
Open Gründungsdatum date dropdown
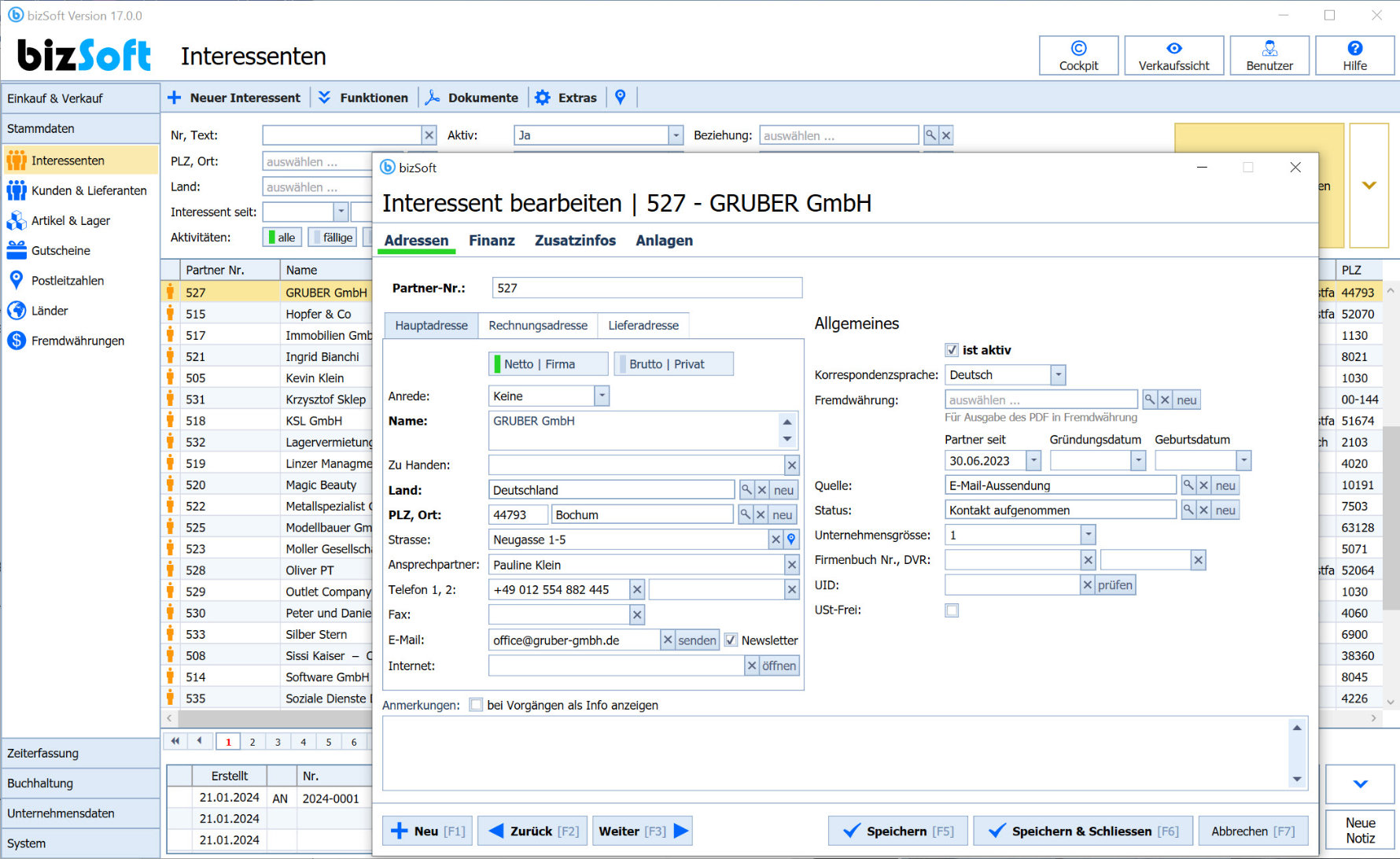pyautogui.click(x=1138, y=461)
